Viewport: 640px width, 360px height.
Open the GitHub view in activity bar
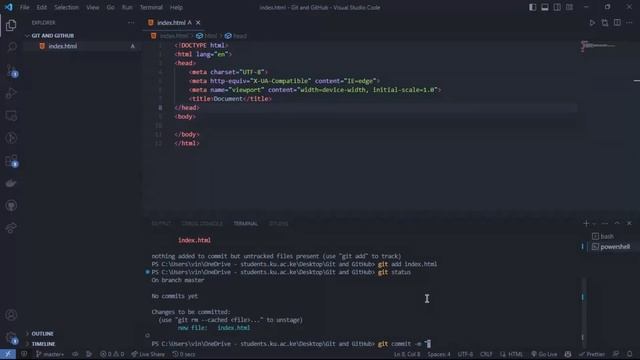[11, 205]
